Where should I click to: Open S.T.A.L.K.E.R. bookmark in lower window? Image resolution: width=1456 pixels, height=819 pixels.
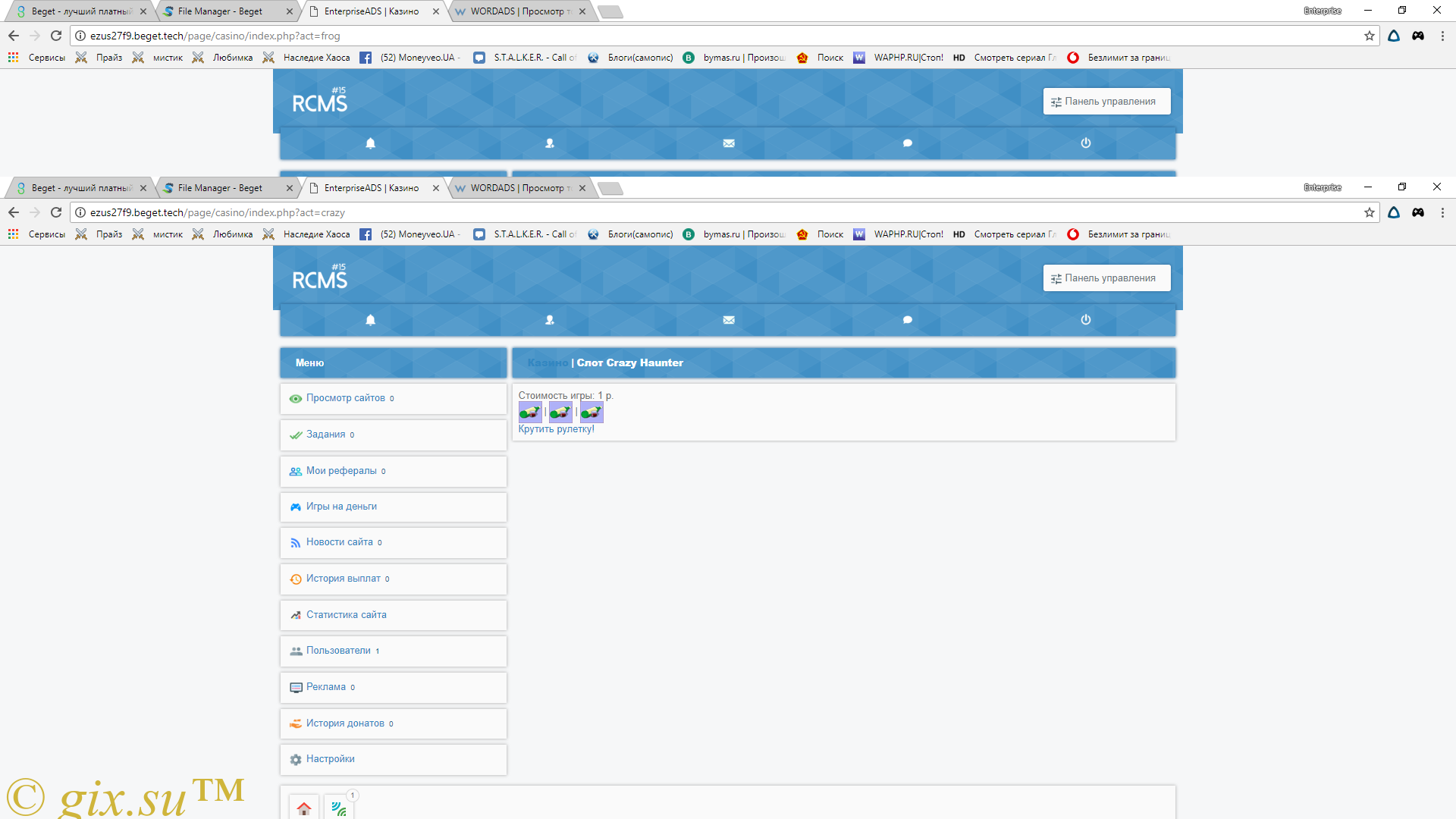coord(525,234)
